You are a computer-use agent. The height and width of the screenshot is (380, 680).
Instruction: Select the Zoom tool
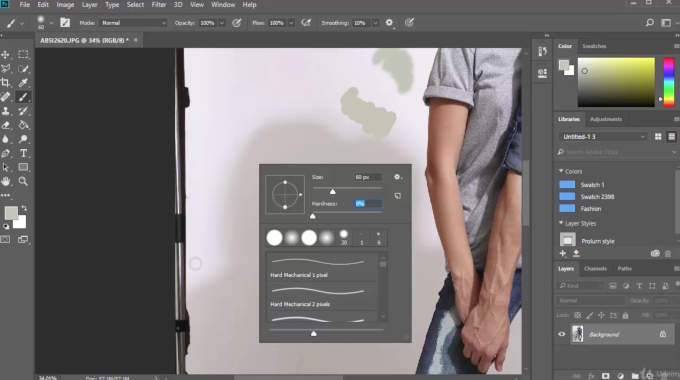[x=23, y=181]
